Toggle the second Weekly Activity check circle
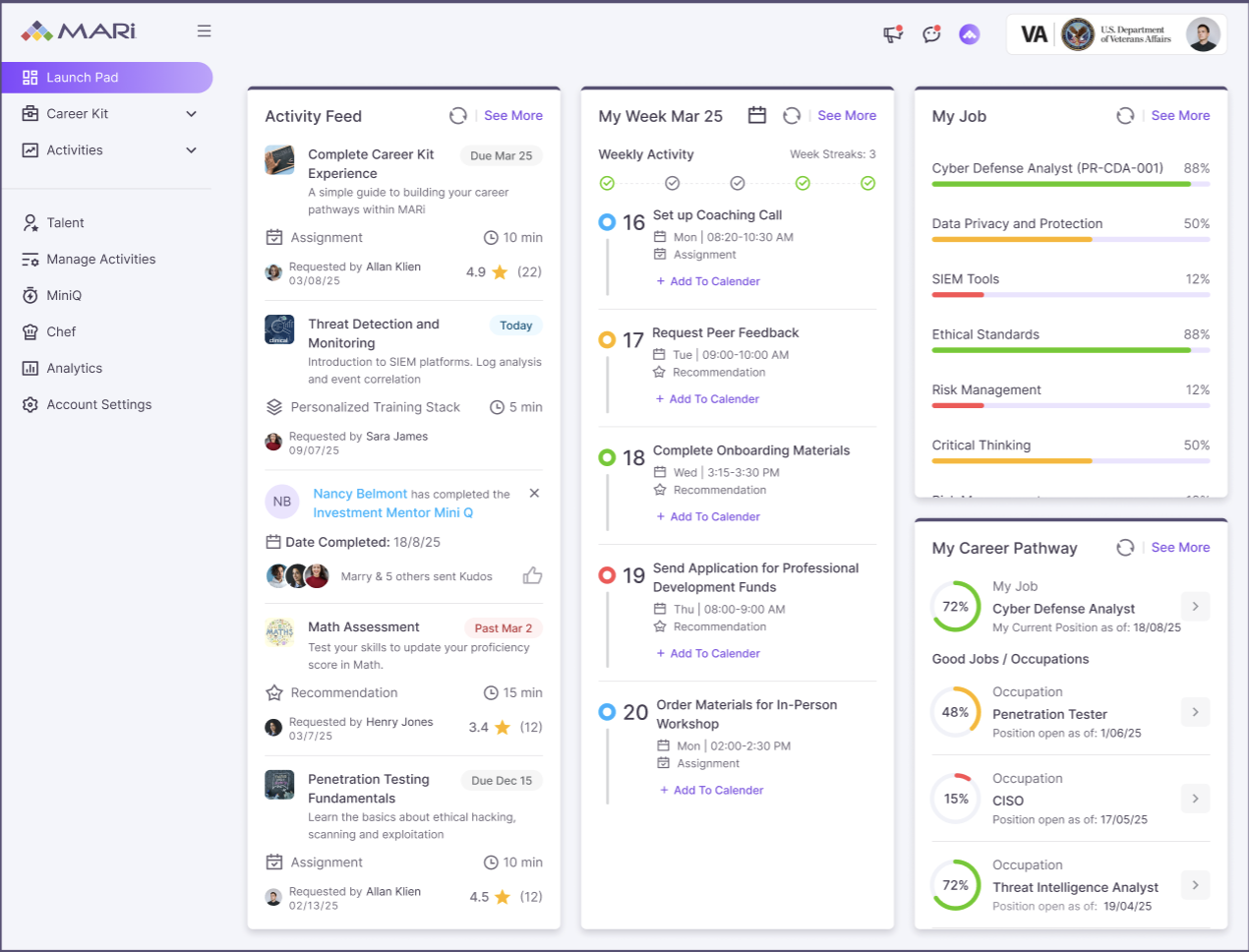 (x=673, y=183)
